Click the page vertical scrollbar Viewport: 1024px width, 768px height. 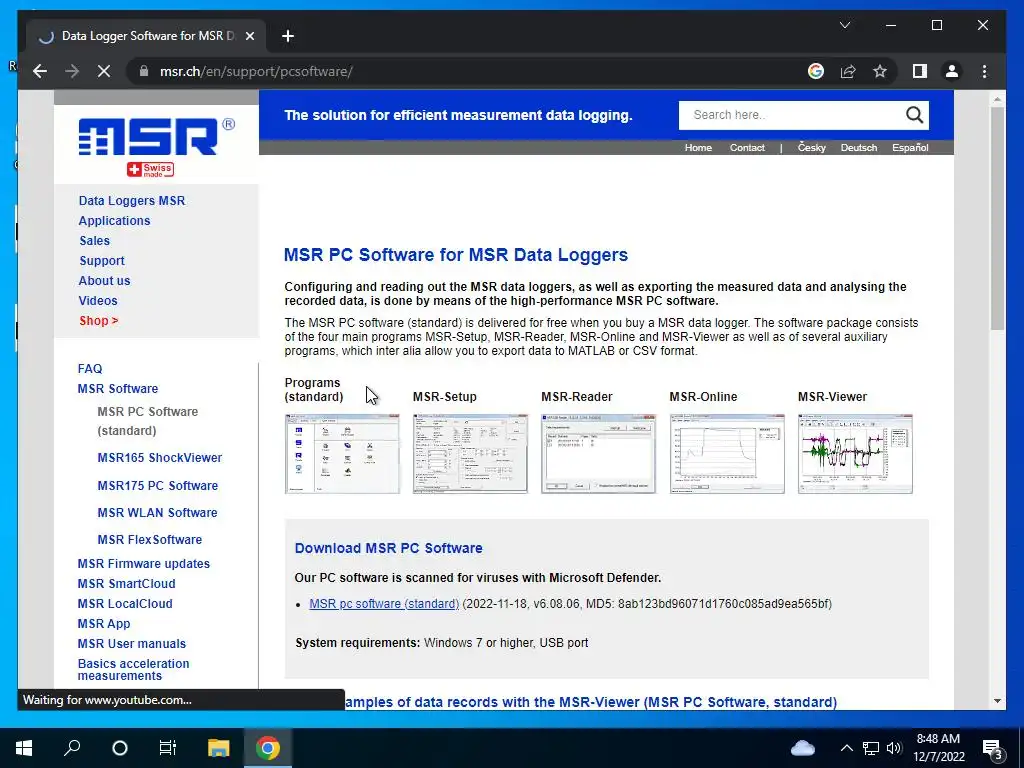(x=997, y=219)
